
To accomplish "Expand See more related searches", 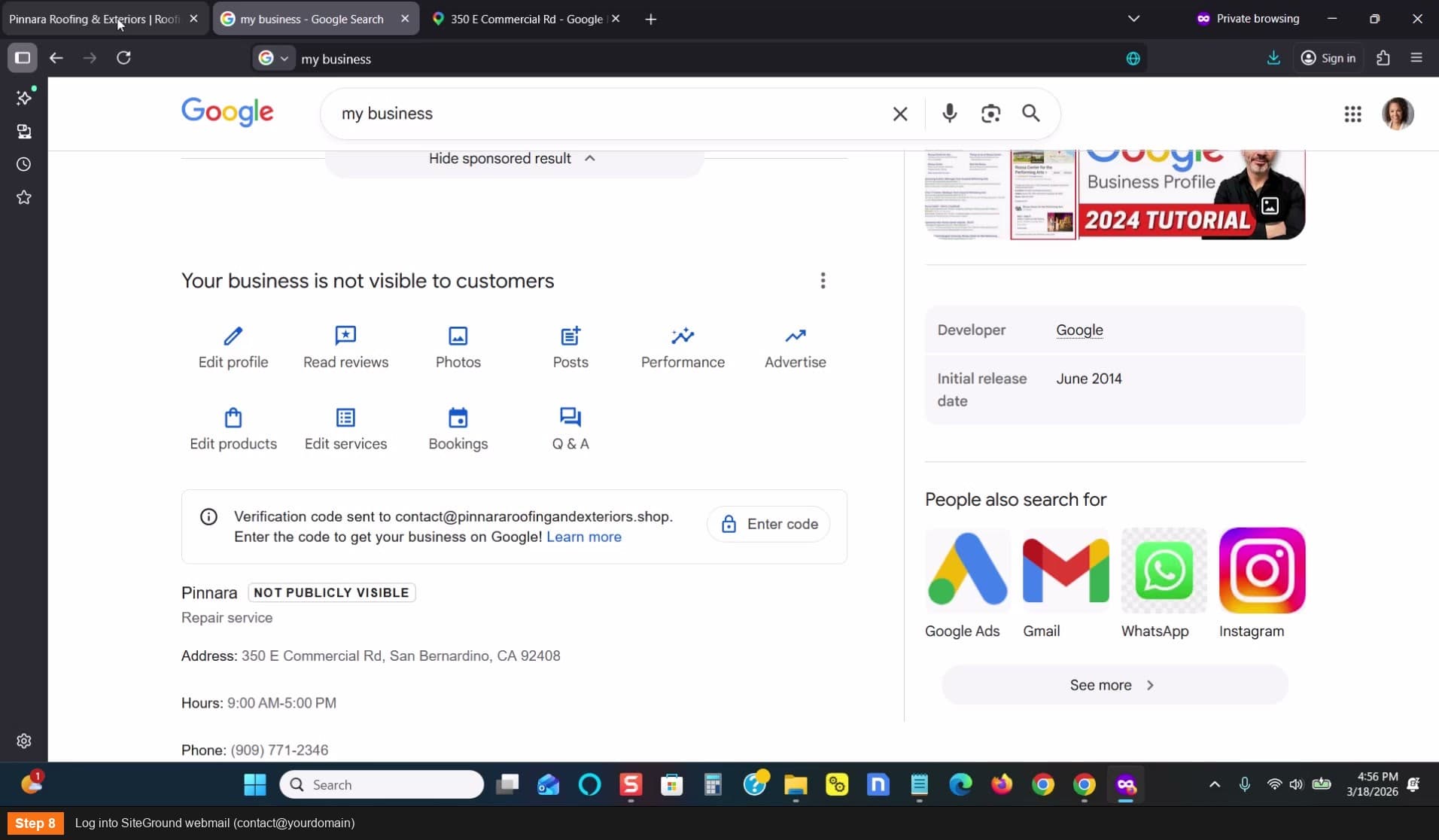I will 1114,685.
